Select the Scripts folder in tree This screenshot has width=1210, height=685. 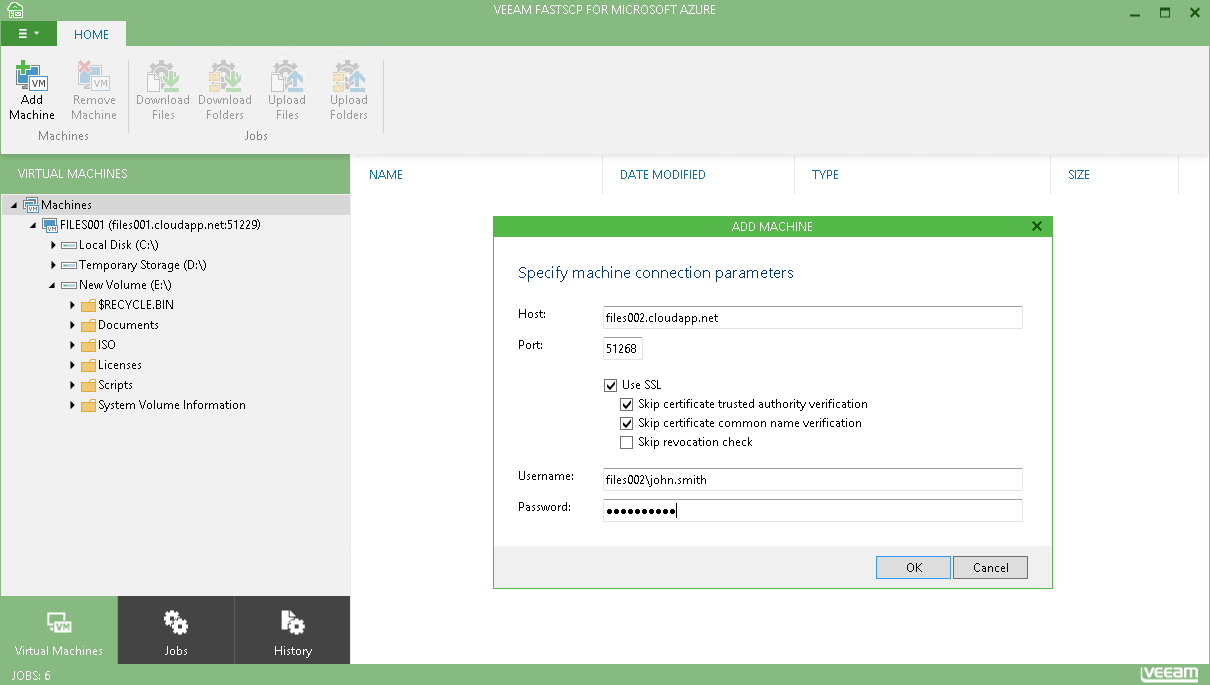point(115,385)
